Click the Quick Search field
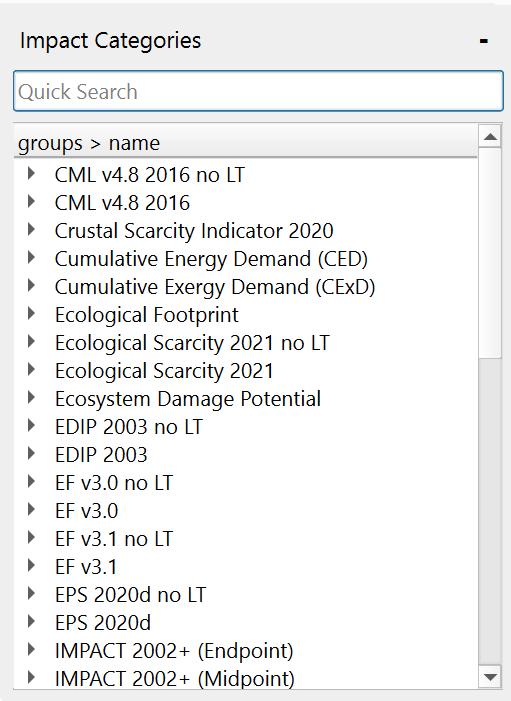The image size is (511, 701). 258,91
